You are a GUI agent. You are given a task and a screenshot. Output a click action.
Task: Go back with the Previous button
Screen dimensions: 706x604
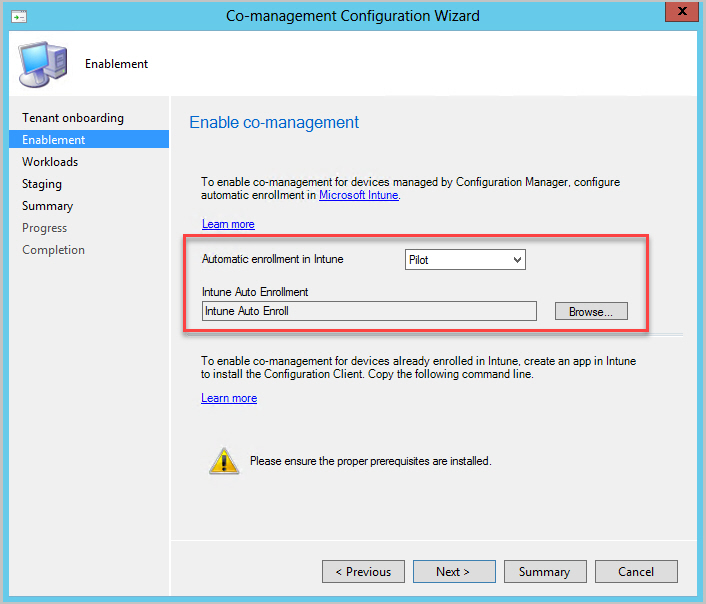[x=363, y=572]
